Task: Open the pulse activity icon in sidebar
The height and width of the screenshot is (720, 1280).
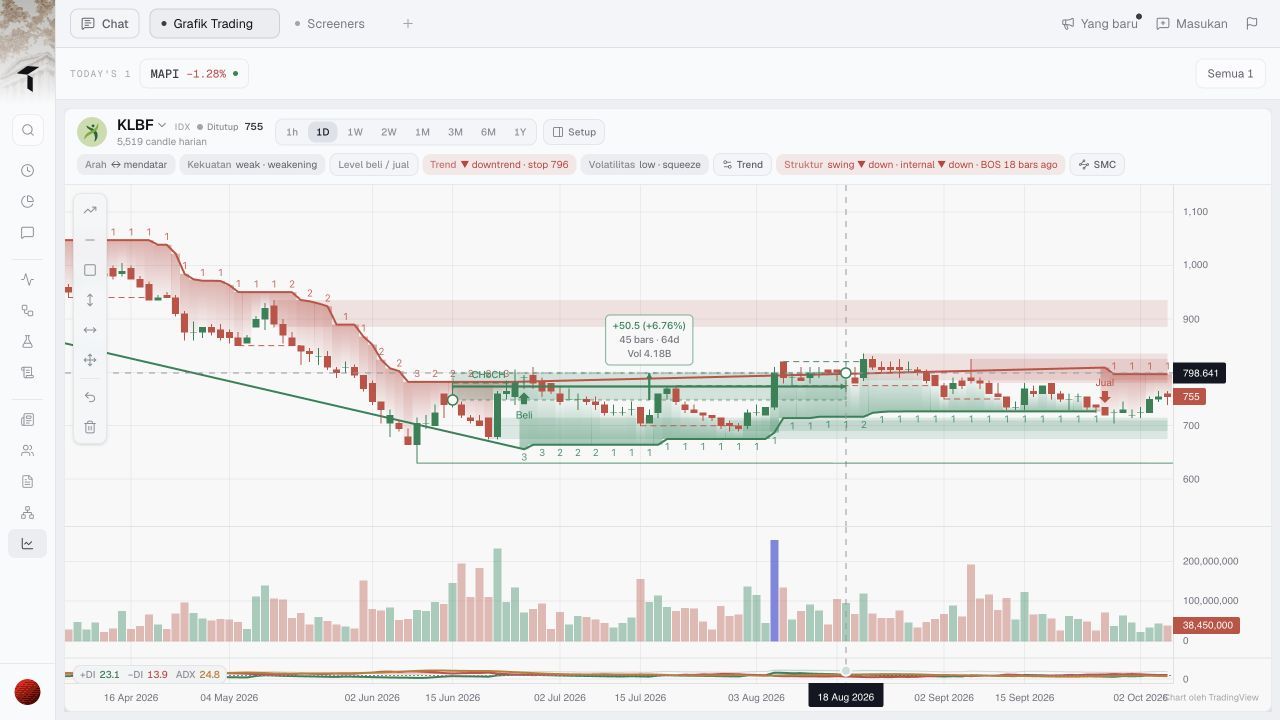Action: (x=28, y=280)
